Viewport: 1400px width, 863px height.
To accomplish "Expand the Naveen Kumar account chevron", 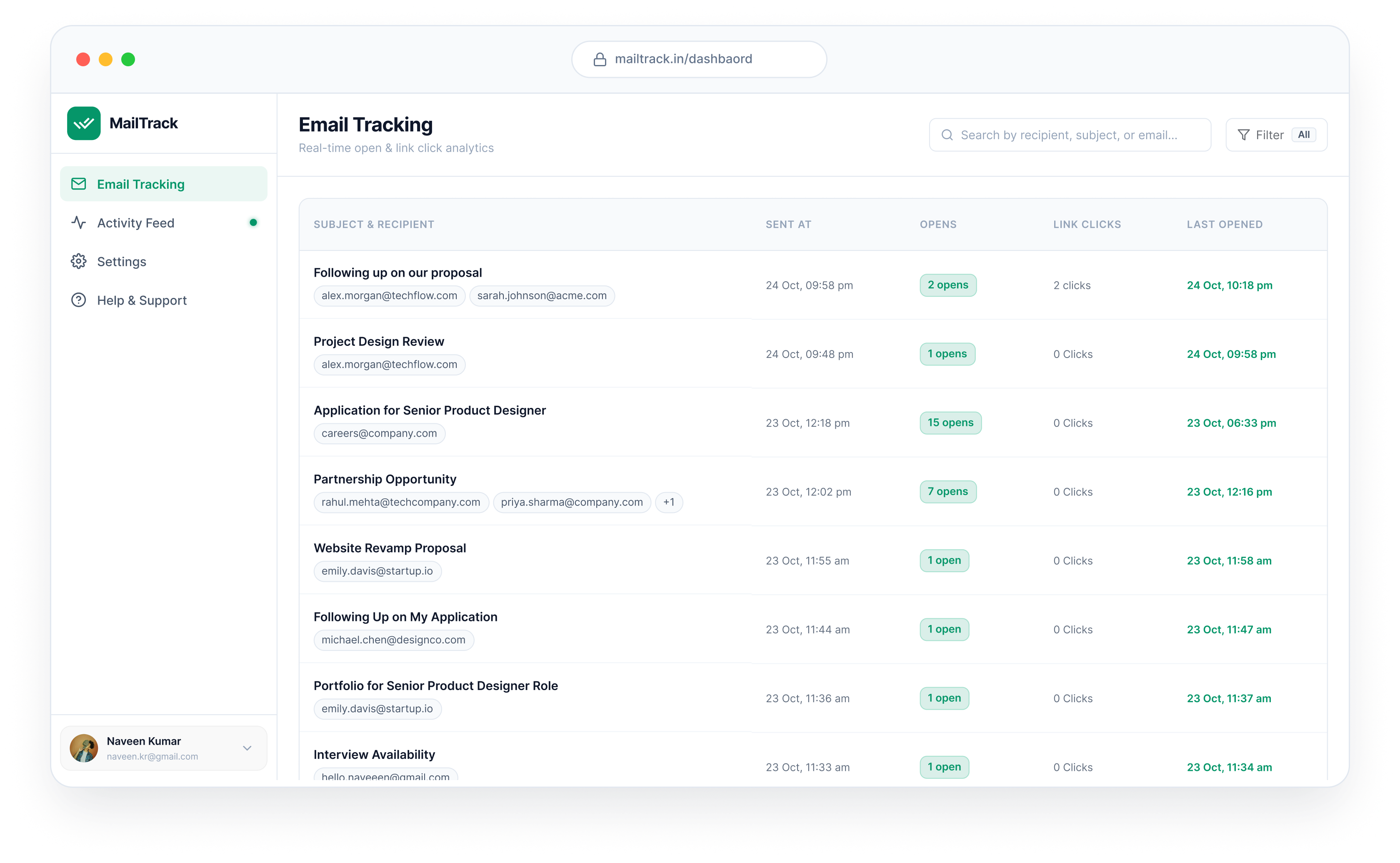I will click(247, 748).
